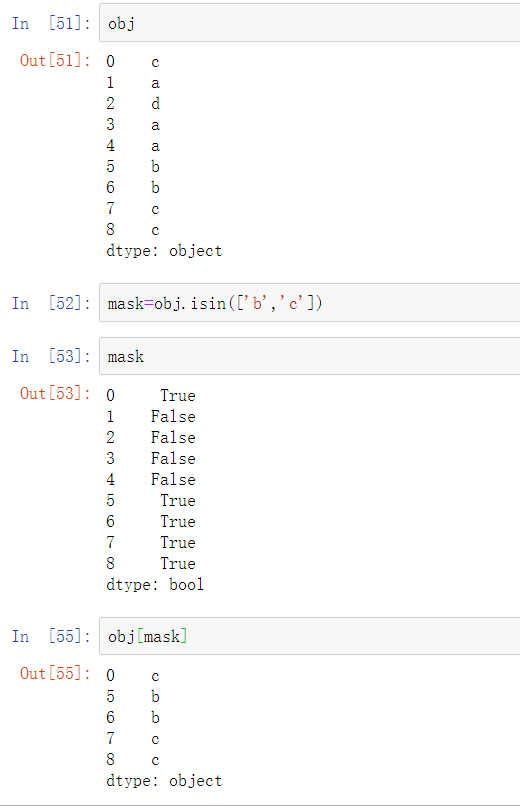
Task: Click the 'd' value at index 2
Action: pyautogui.click(x=155, y=104)
